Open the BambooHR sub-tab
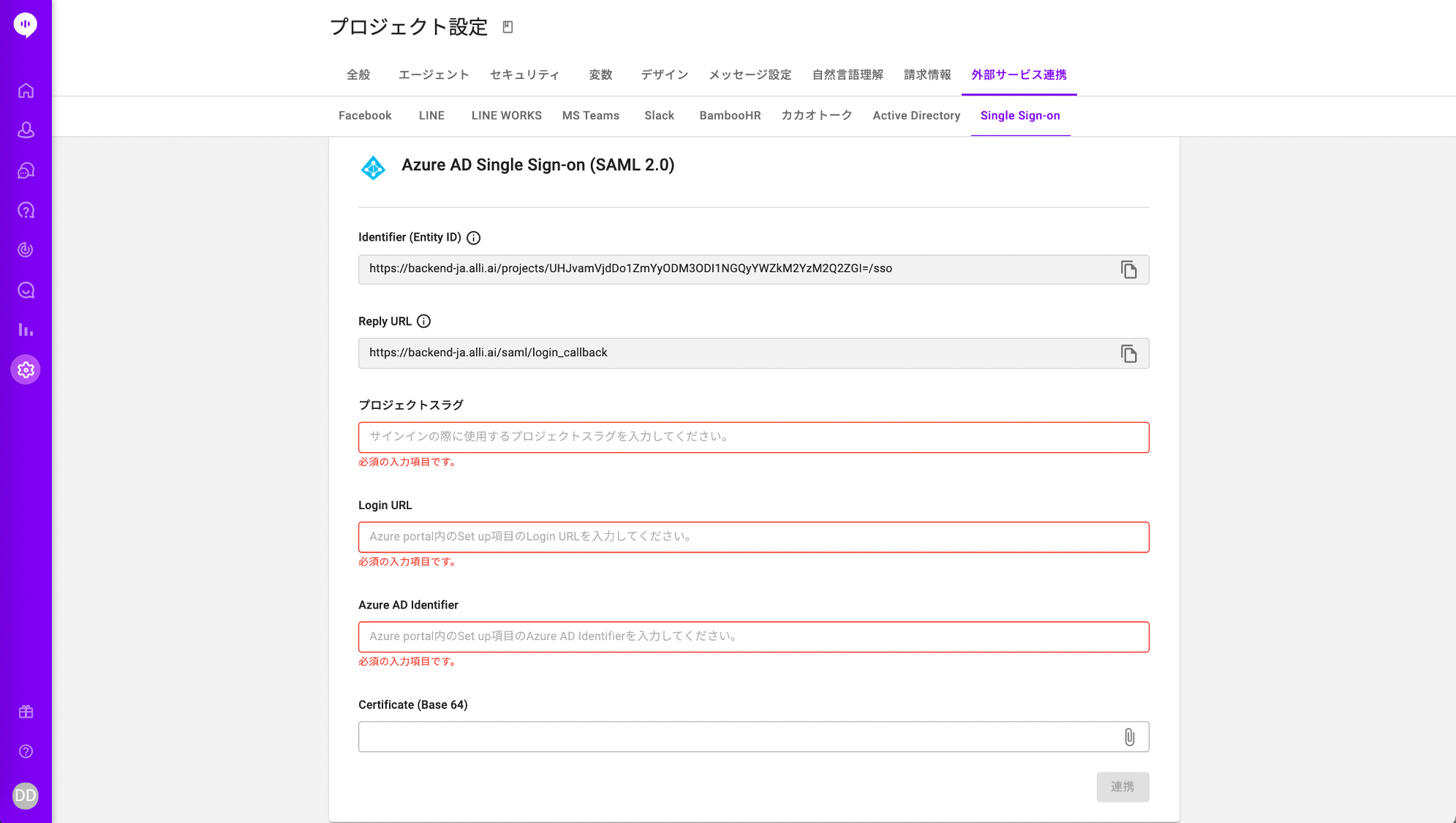The width and height of the screenshot is (1456, 823). (730, 116)
